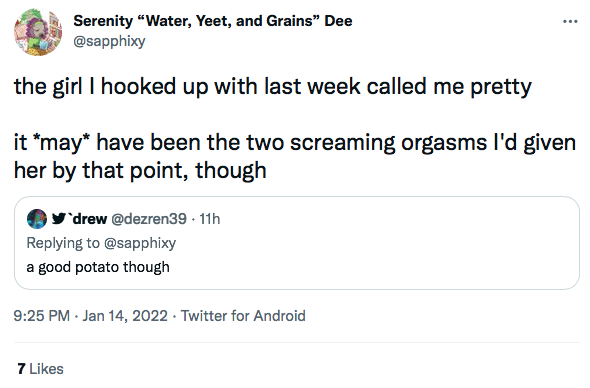Screen dimensions: 590x388
Task: Click the number 7 in likes count
Action: [x=21, y=369]
